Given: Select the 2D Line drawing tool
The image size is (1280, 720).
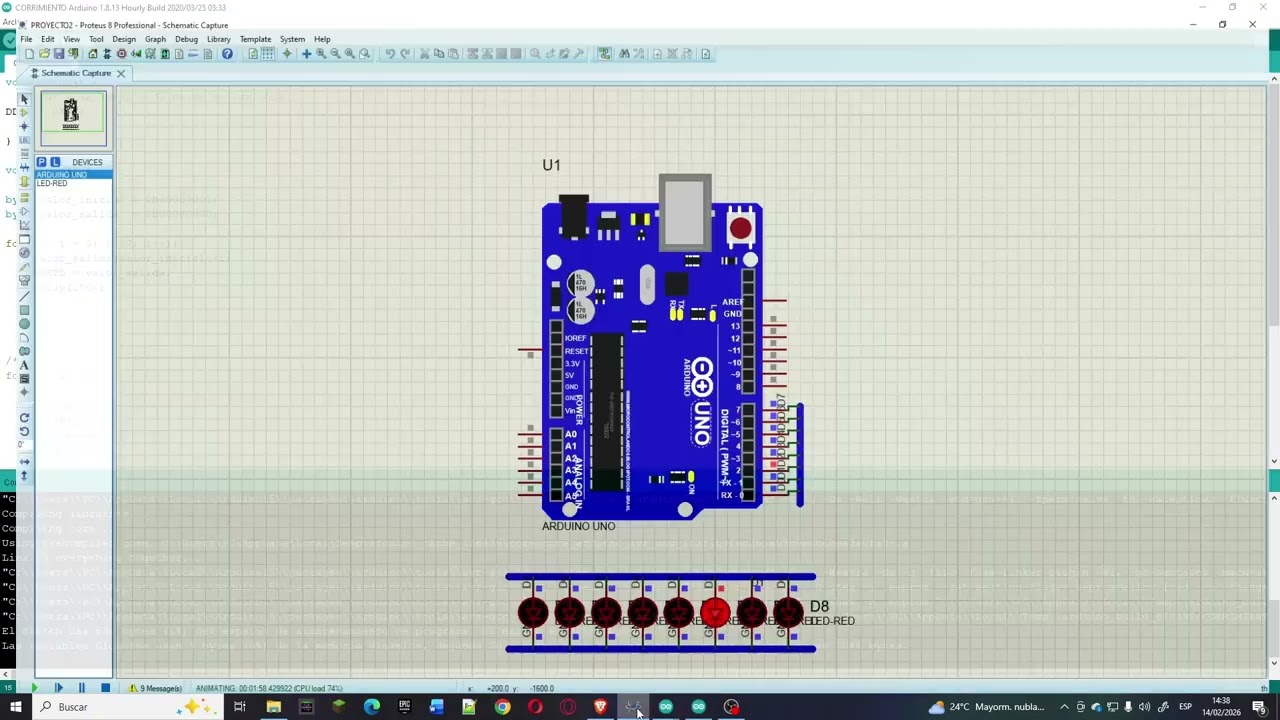Looking at the screenshot, I should pos(24,296).
